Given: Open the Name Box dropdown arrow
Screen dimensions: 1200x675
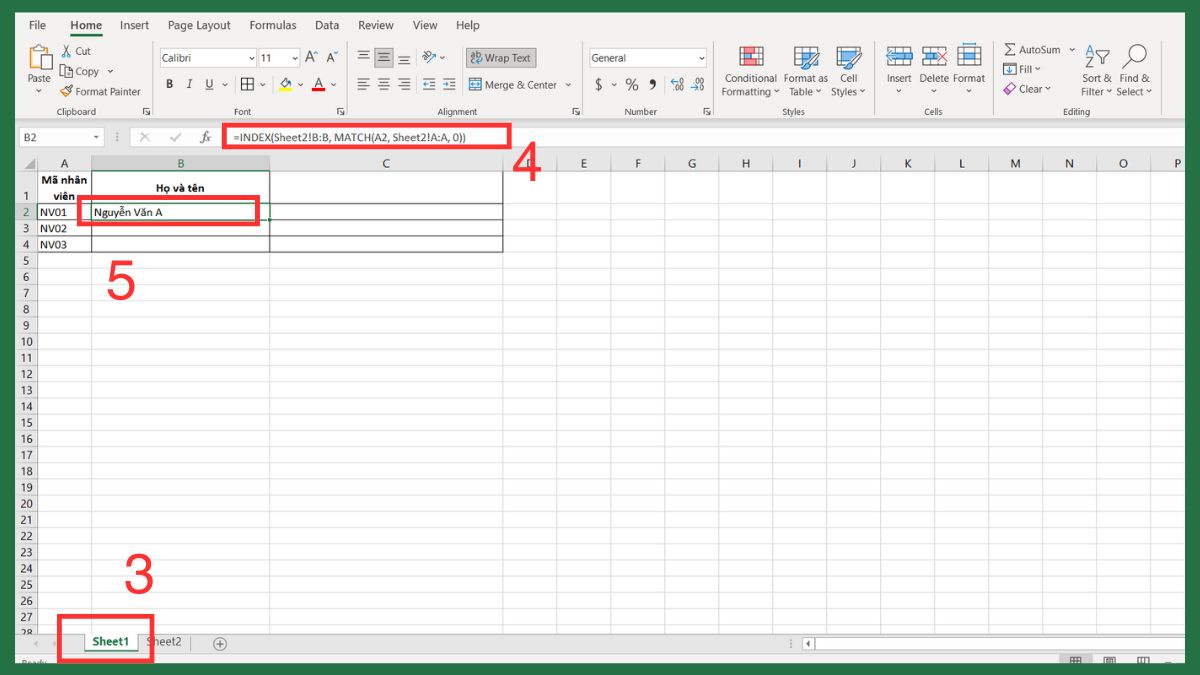Looking at the screenshot, I should click(97, 137).
